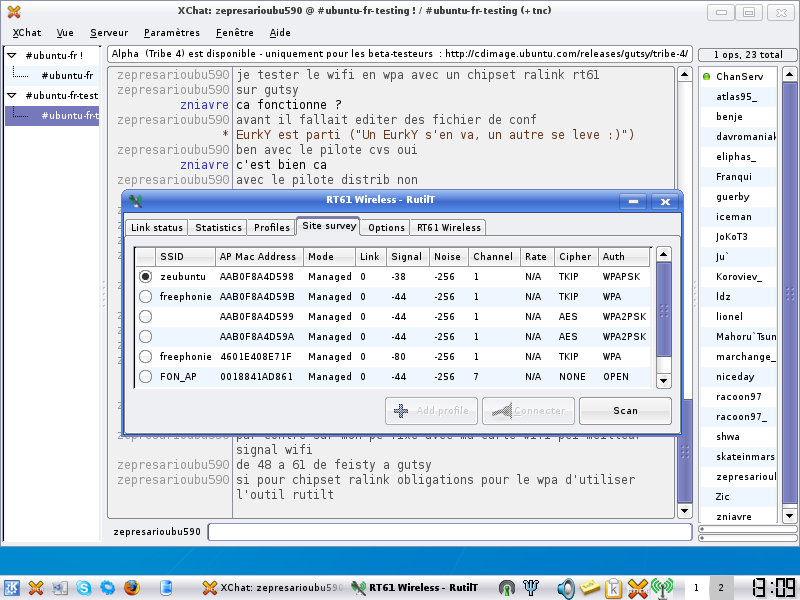Click the wireless signal tray icon

pos(661,588)
